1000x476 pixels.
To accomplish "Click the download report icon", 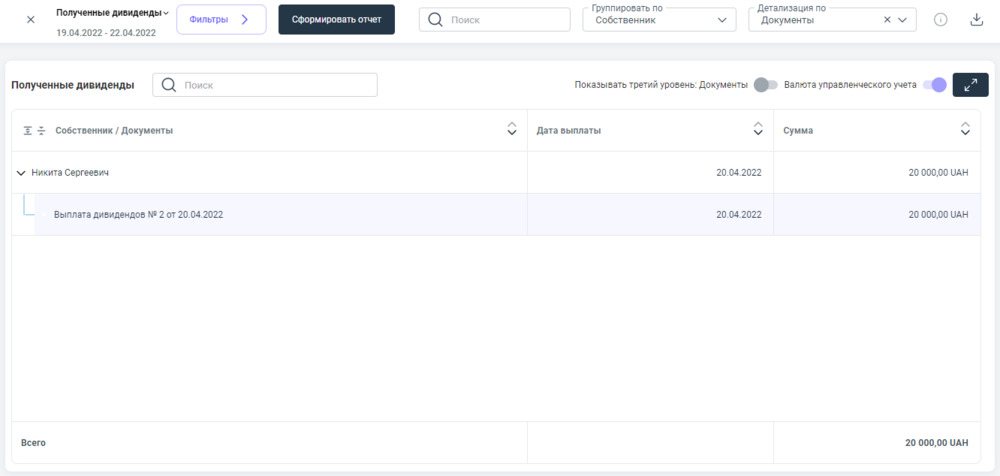I will [977, 20].
